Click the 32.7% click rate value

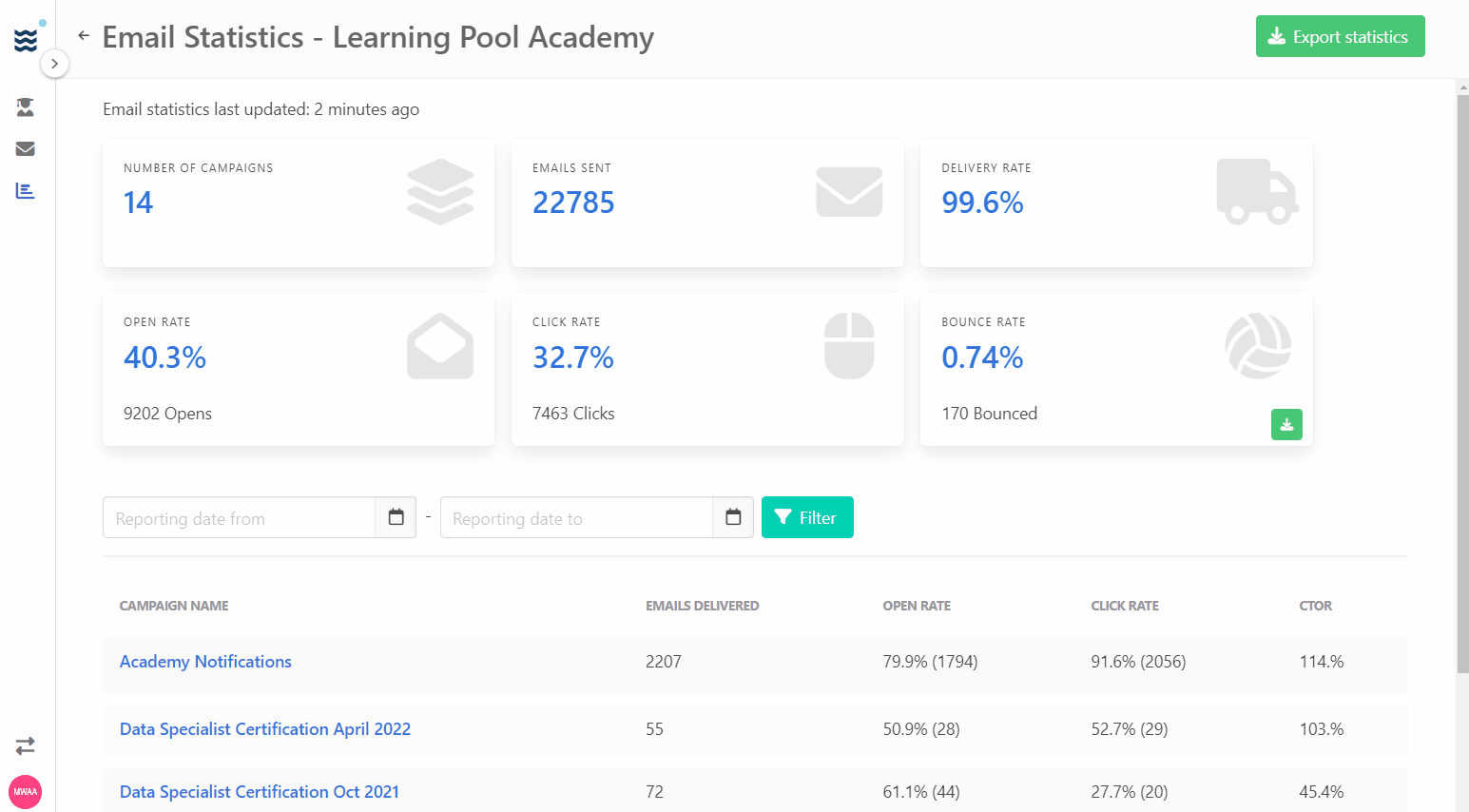(x=573, y=358)
